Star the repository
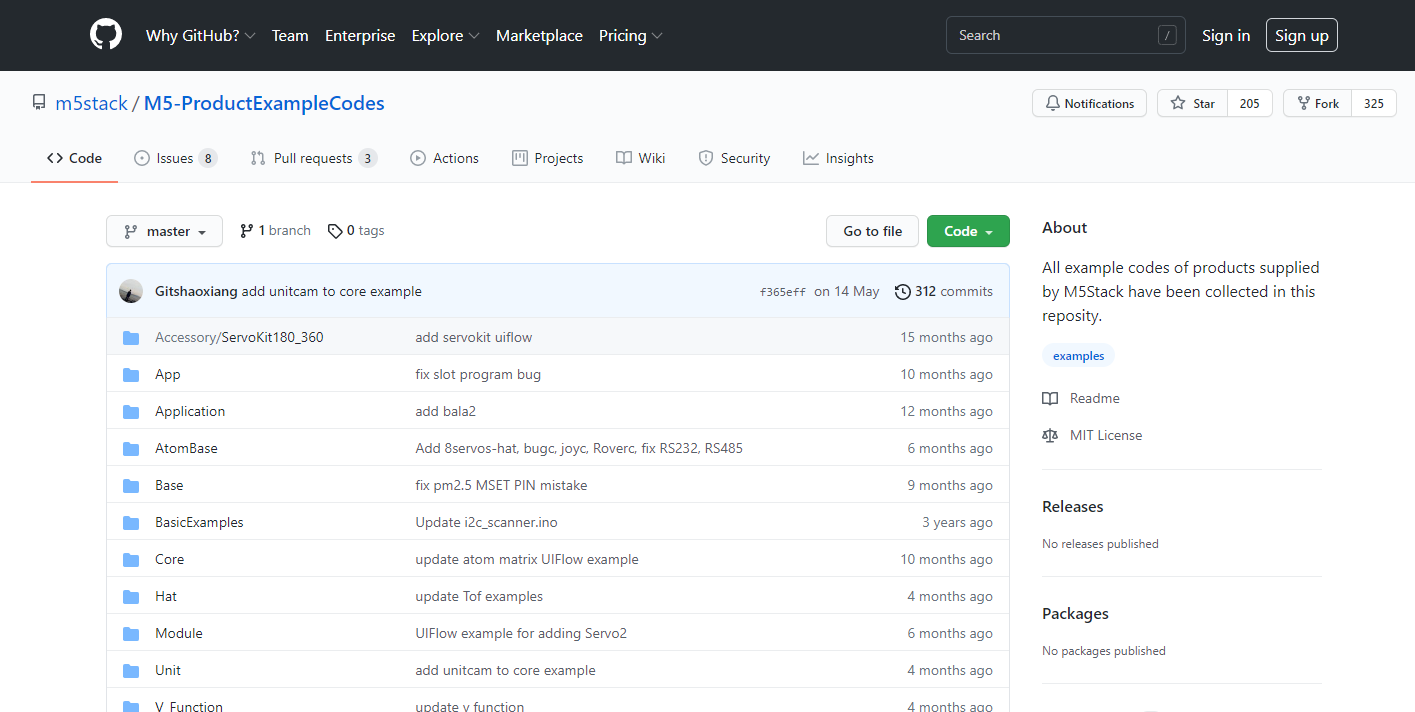1415x712 pixels. 1192,103
